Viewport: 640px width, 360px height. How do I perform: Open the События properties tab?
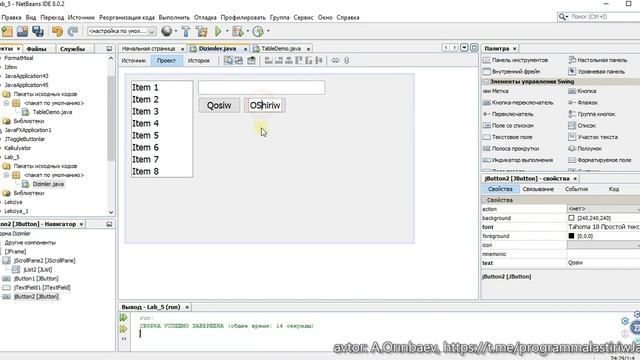pos(576,189)
